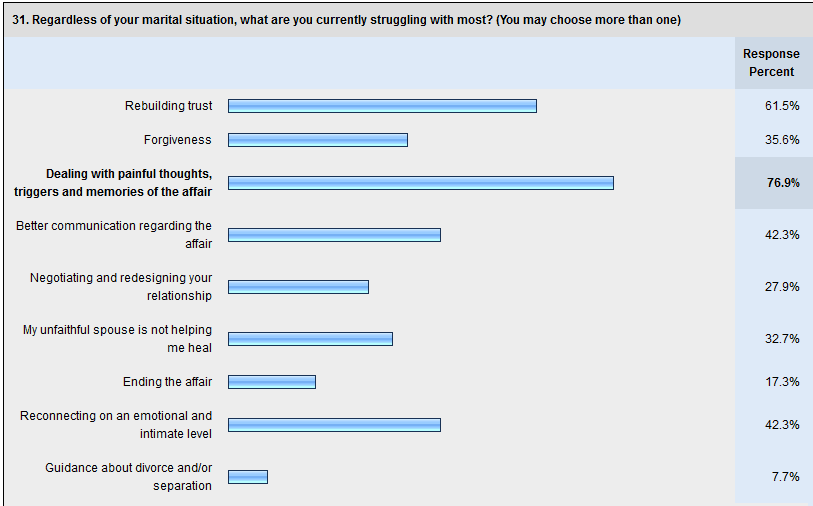Click the 17.3% response value

pyautogui.click(x=782, y=382)
